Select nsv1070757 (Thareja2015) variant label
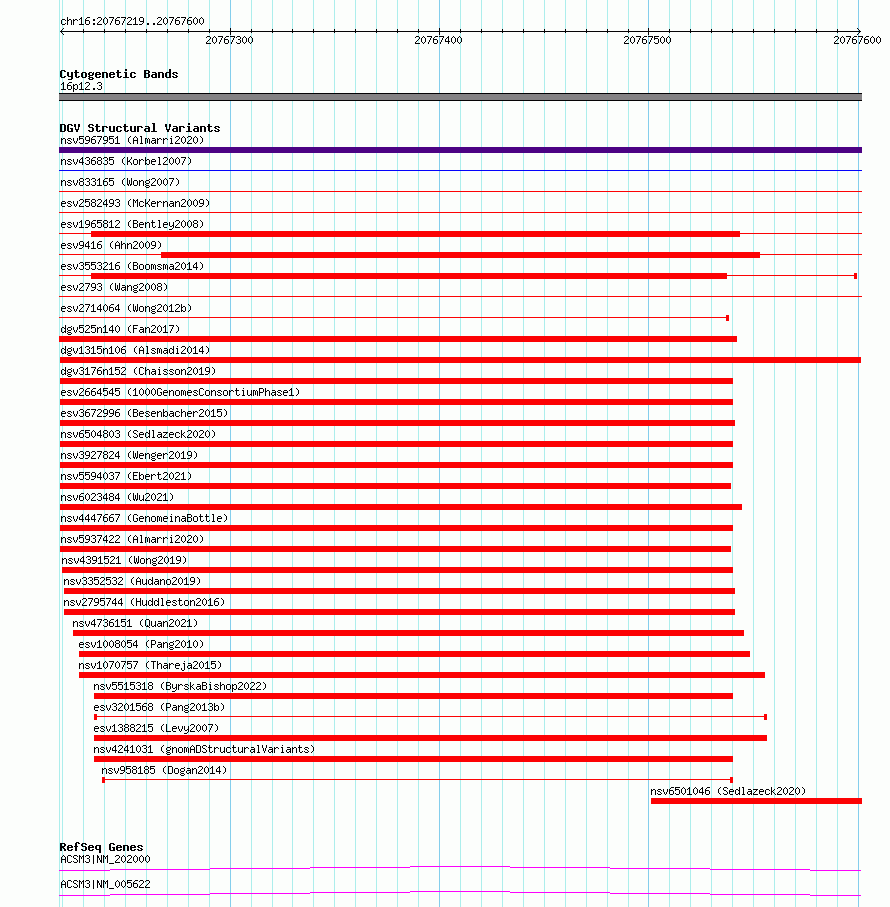This screenshot has height=907, width=890. [x=150, y=665]
